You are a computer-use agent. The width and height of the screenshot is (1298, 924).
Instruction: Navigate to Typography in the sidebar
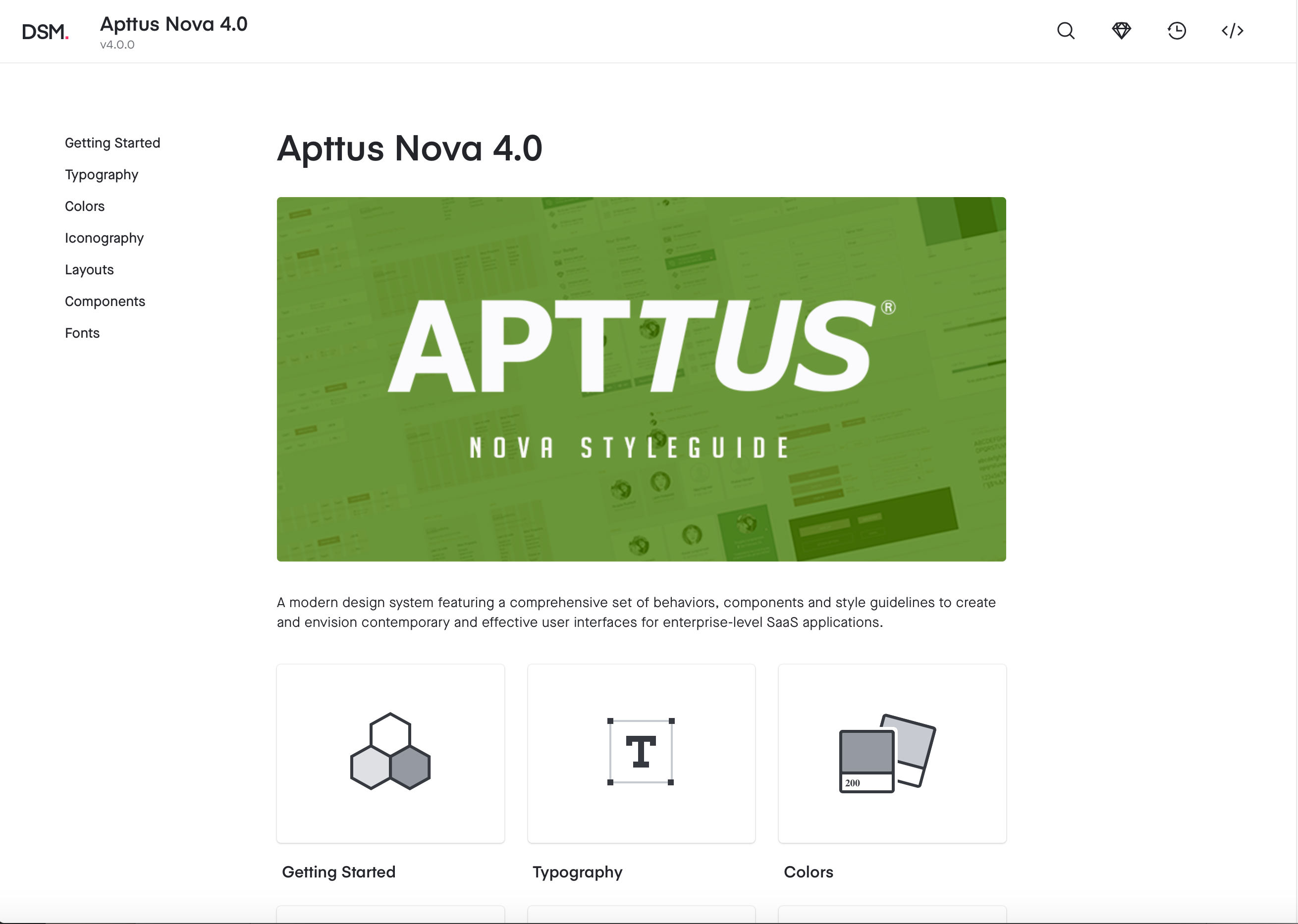[102, 175]
